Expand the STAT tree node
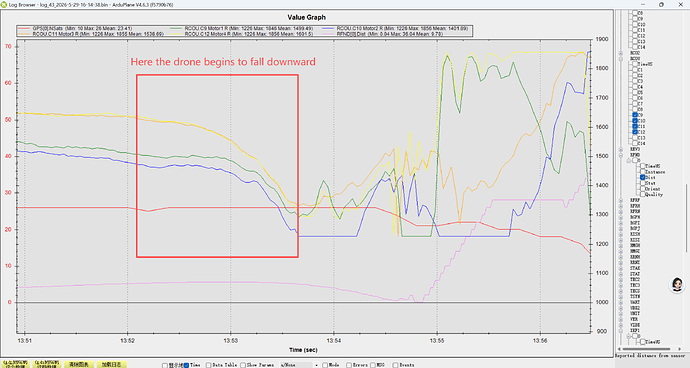 [x=621, y=274]
